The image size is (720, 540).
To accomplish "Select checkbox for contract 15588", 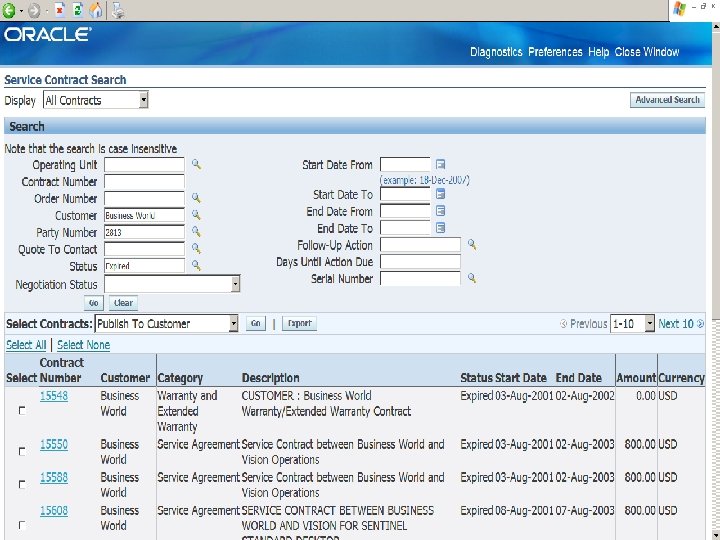I will point(22,484).
